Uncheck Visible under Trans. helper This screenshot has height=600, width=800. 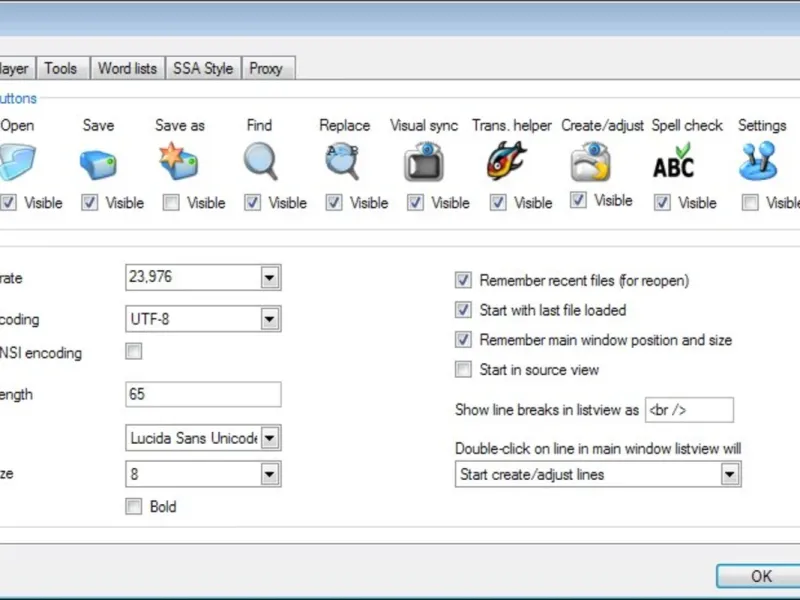click(x=498, y=203)
